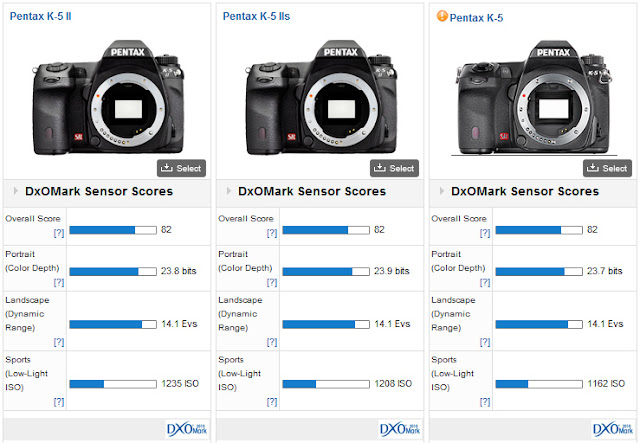Click the DxOMark logo under Pentax K-5 II
The height and width of the screenshot is (443, 640).
tap(188, 429)
